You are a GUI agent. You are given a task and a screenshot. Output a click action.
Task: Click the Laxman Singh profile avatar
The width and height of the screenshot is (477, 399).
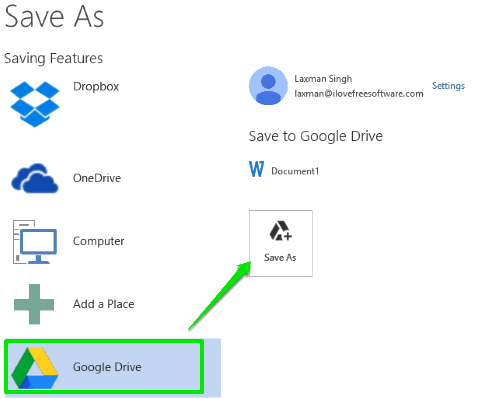(268, 86)
